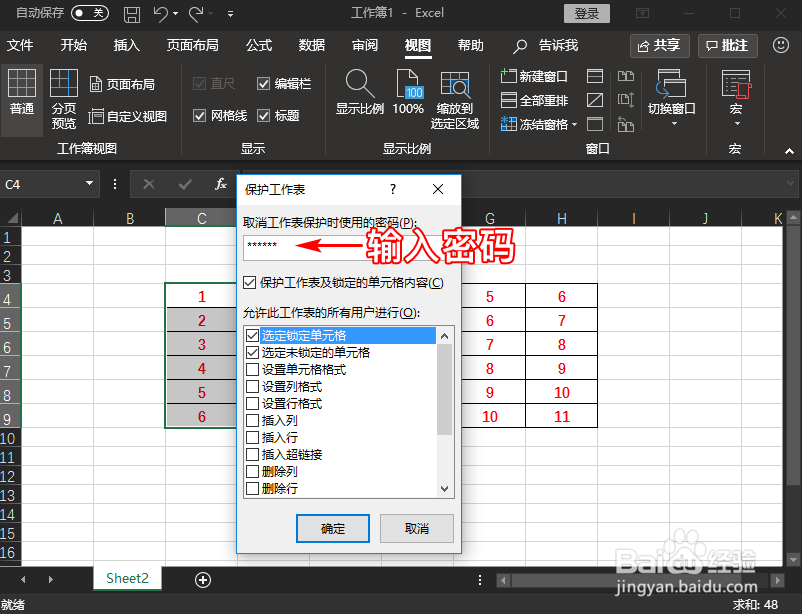
Task: Click the 确定 confirm button
Action: [x=332, y=528]
